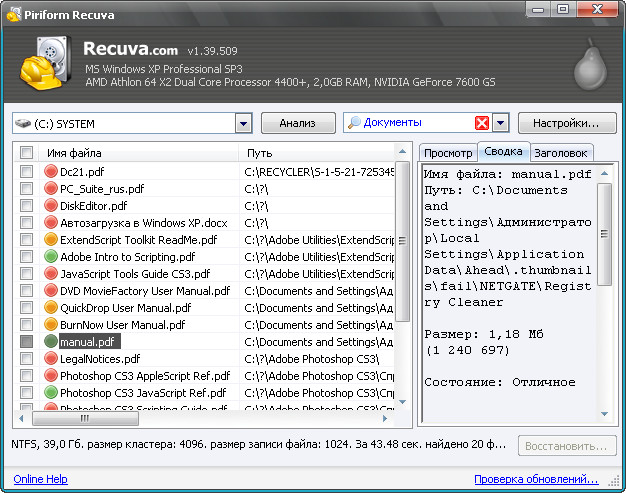Click the orange dot for QuickDrop User Manual.pdf

(51, 307)
